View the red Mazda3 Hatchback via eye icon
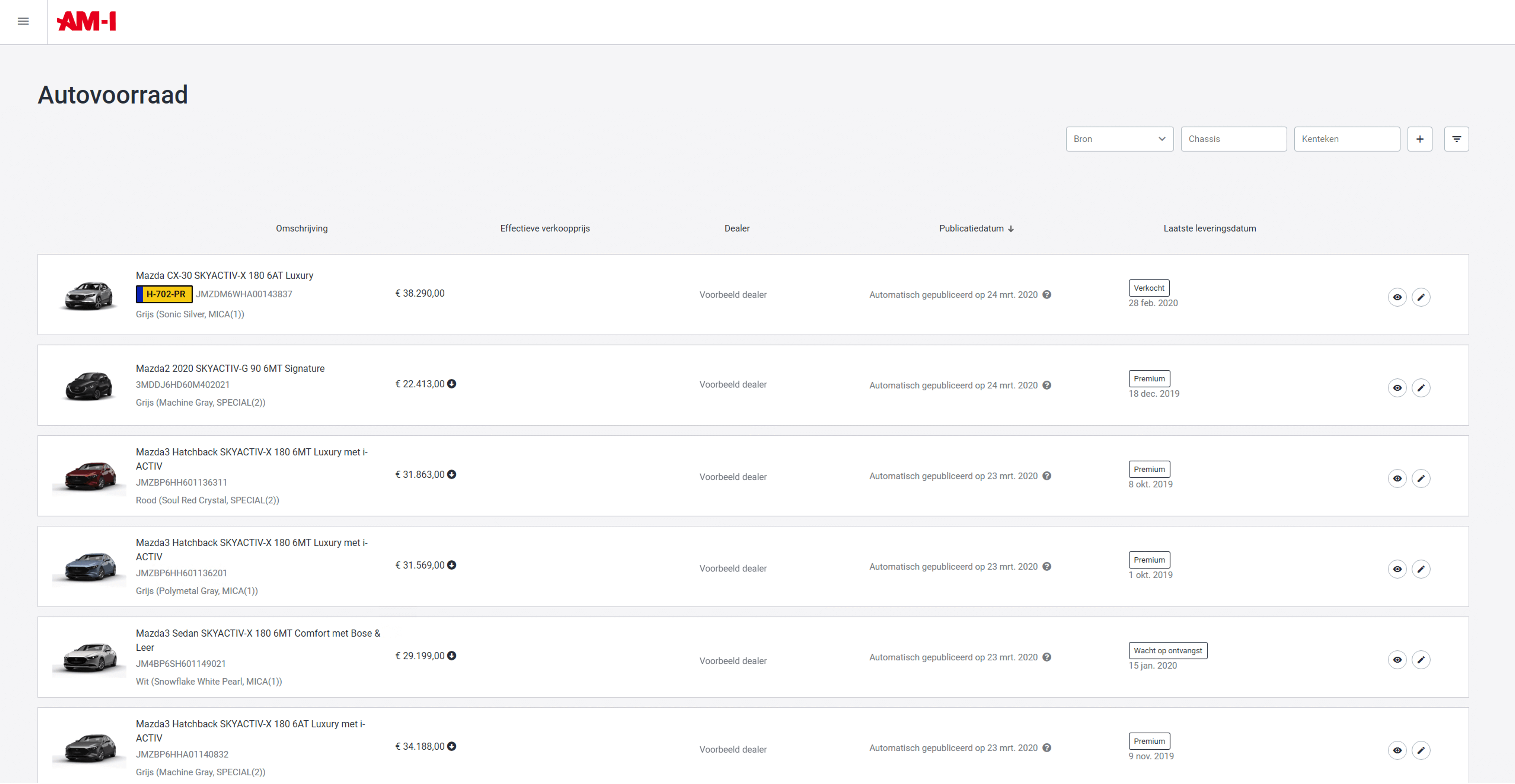Screen dimensions: 1515x784 (x=1397, y=479)
